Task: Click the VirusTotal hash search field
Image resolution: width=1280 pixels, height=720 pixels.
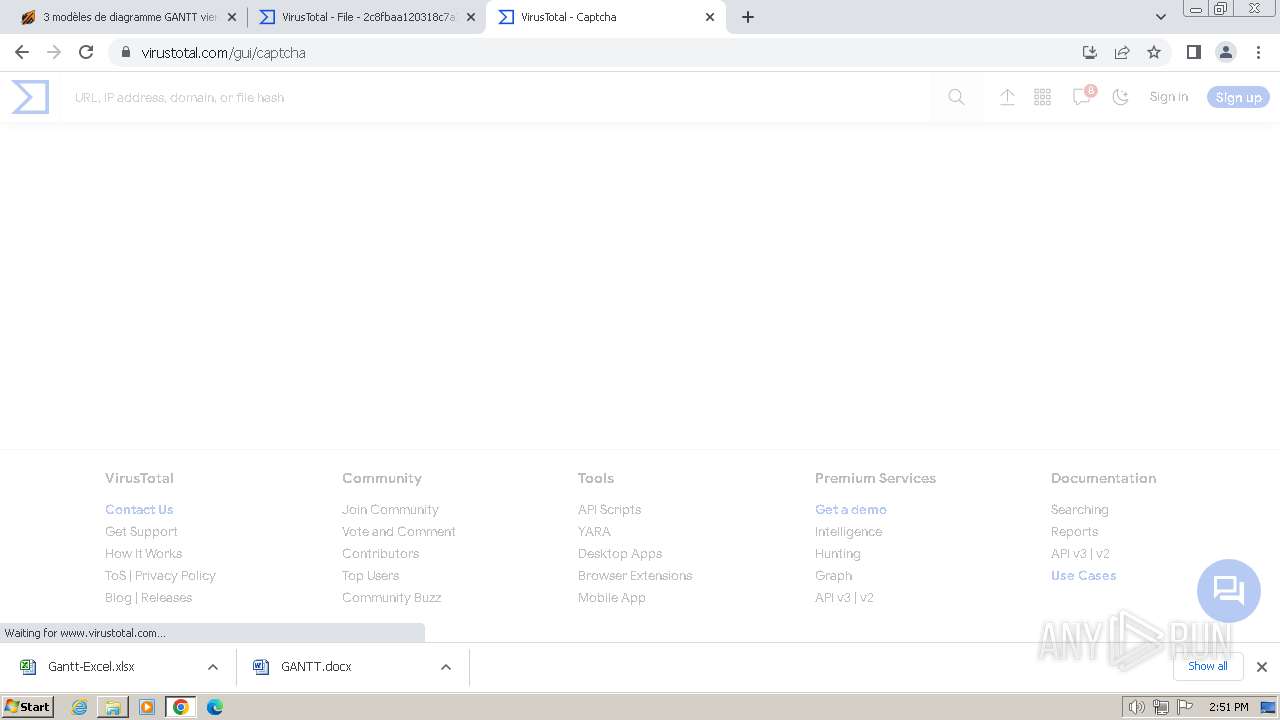Action: pos(495,97)
